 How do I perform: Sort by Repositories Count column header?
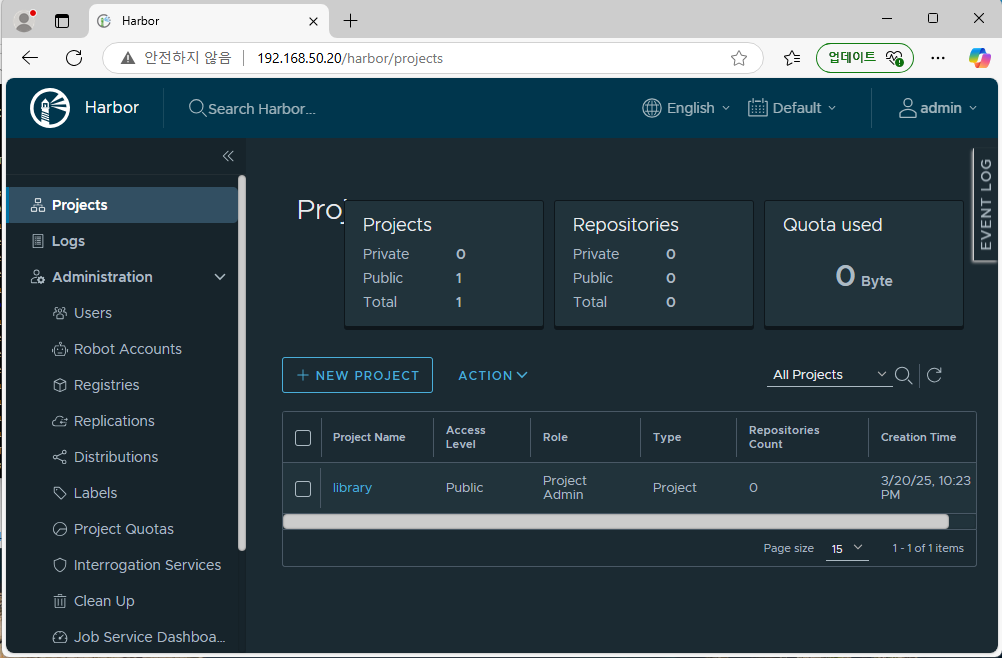click(x=784, y=437)
